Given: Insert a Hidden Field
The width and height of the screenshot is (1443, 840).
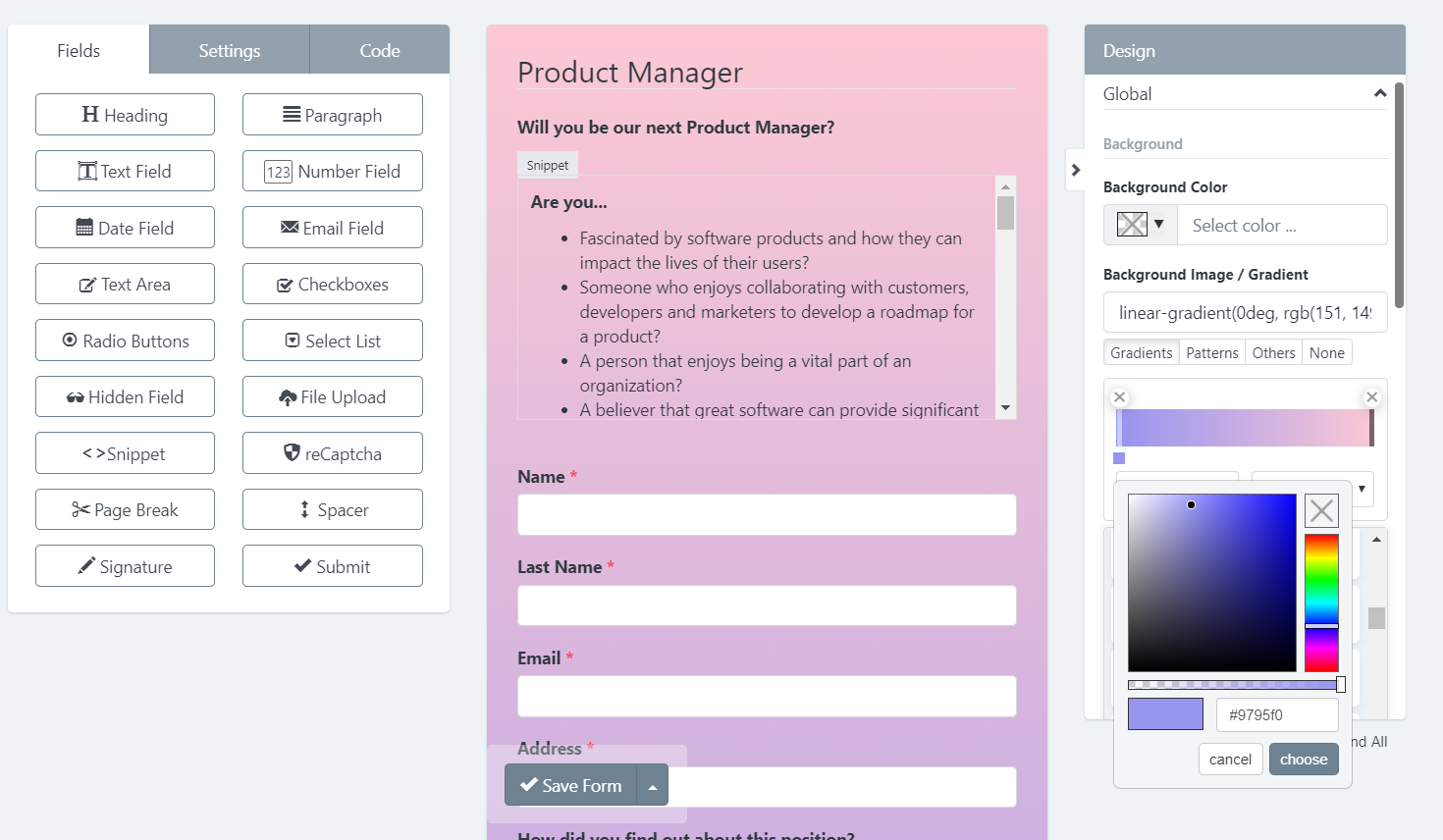Looking at the screenshot, I should point(125,397).
